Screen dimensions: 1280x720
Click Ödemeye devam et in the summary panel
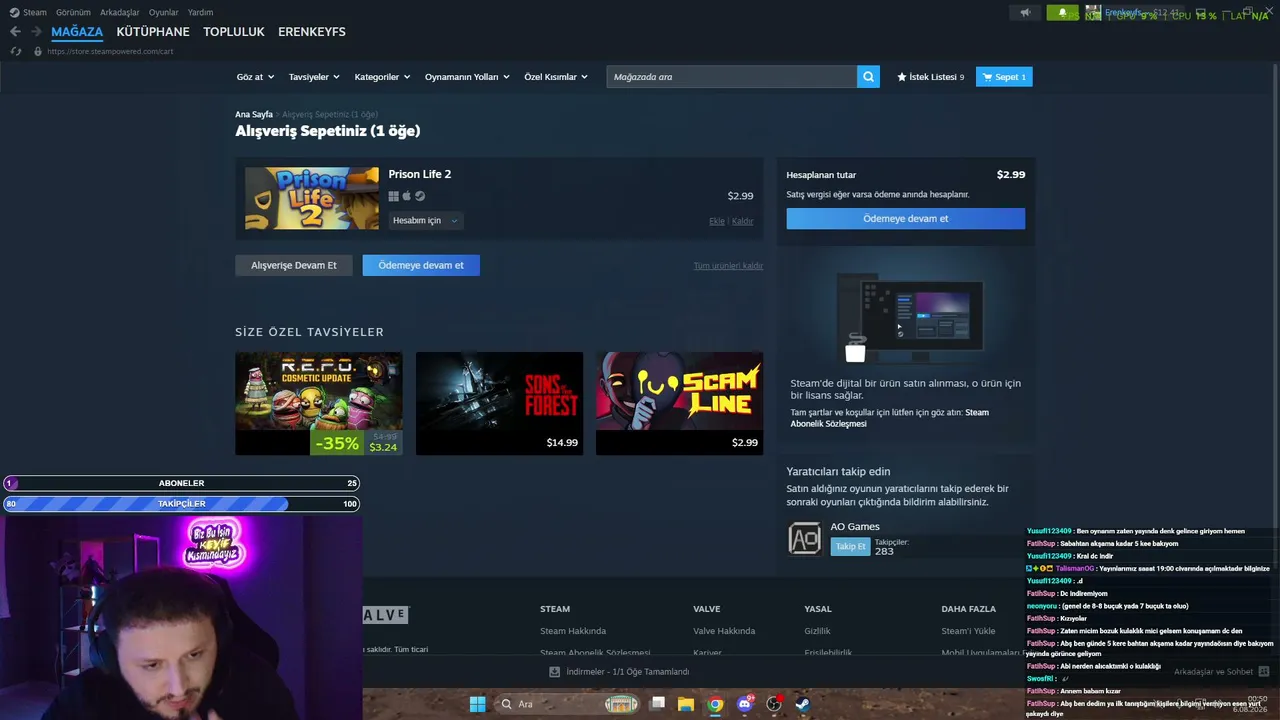(x=906, y=219)
